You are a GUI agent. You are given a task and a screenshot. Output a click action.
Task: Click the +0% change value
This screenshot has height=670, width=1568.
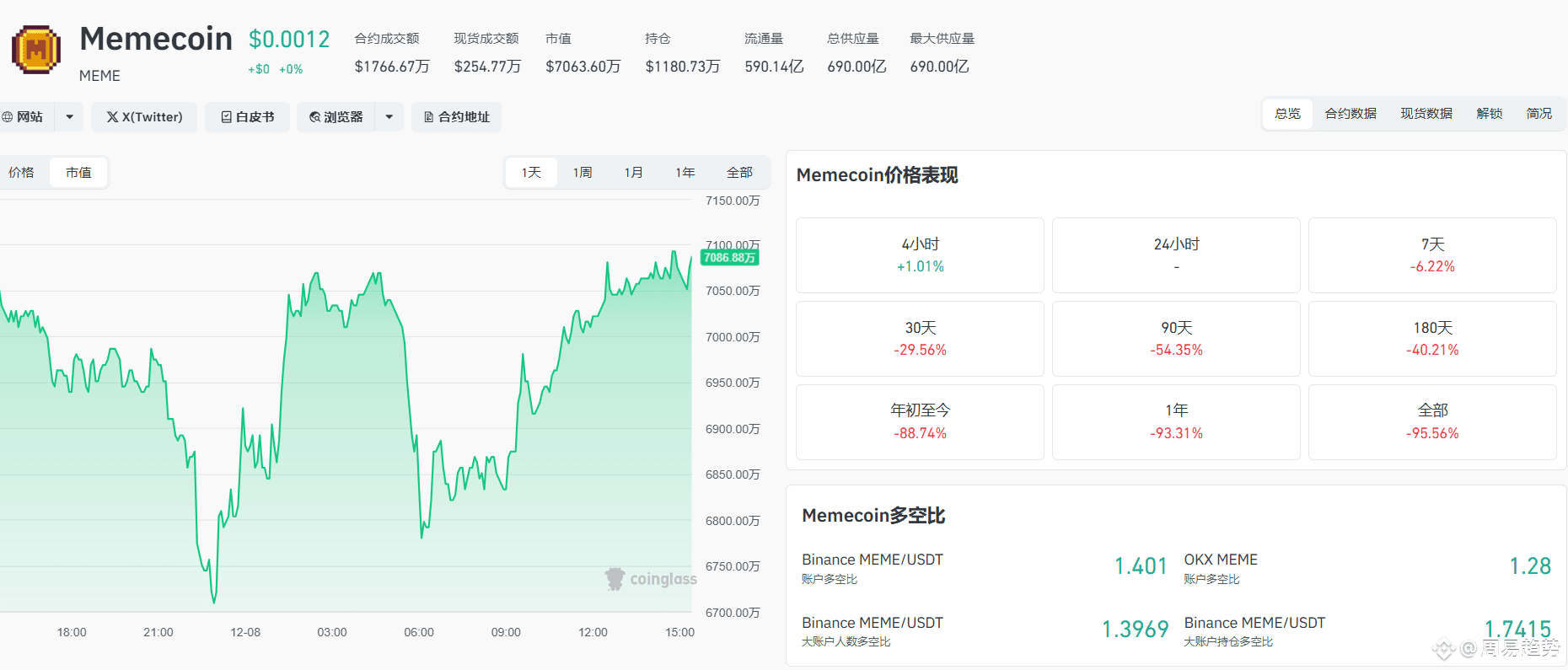point(291,69)
